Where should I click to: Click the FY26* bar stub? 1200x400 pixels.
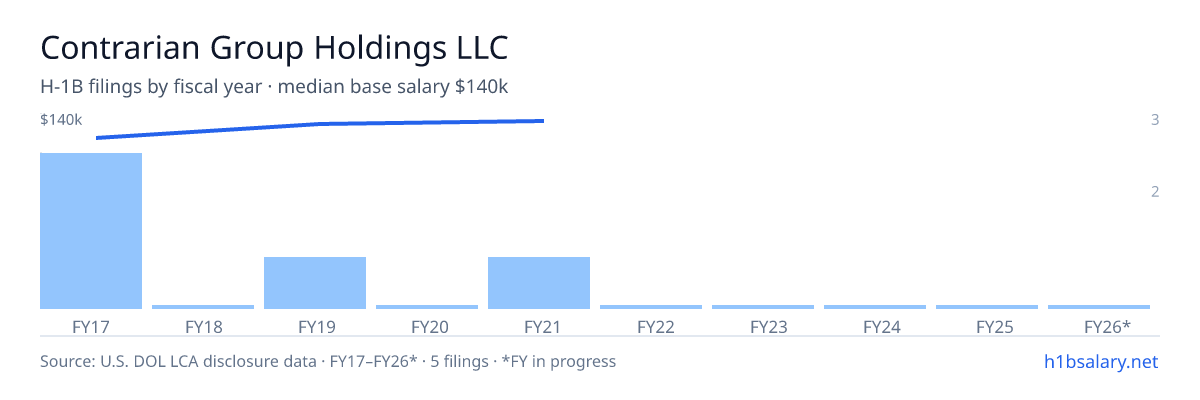1099,307
